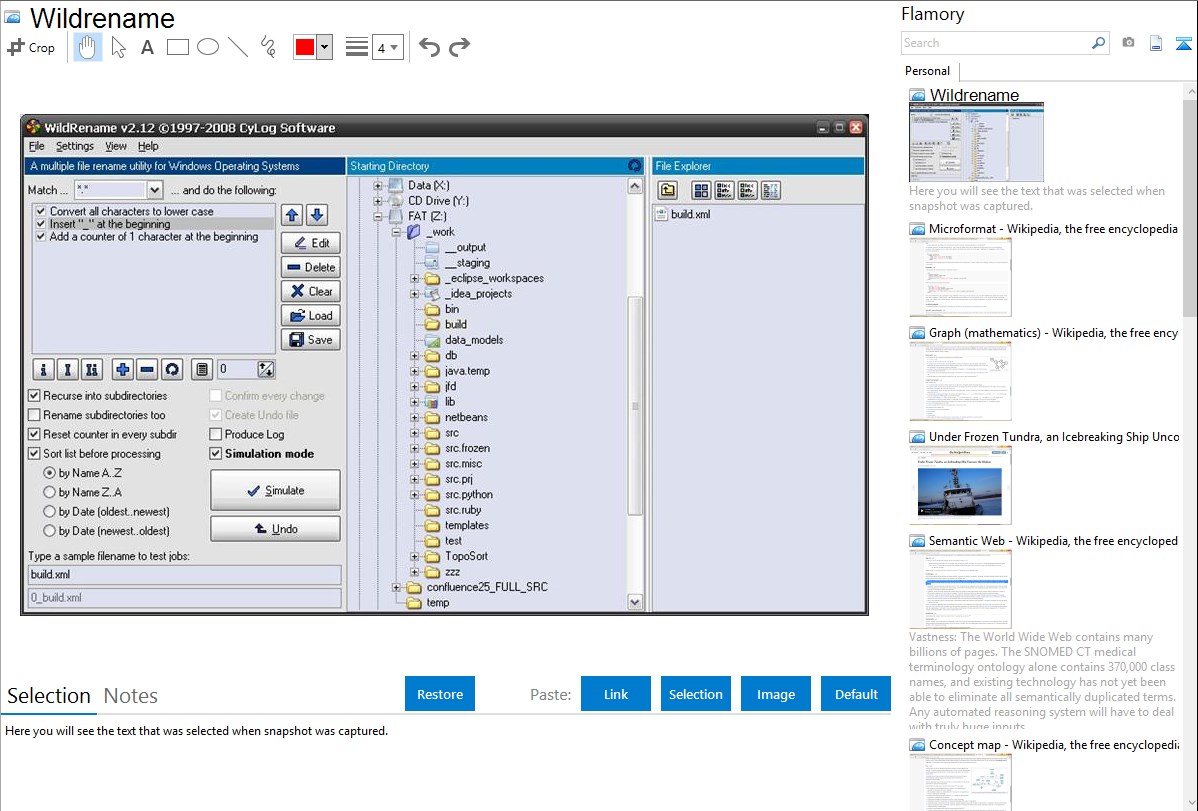This screenshot has height=811, width=1198.
Task: Pick the ellipse shape tool
Action: [x=208, y=47]
